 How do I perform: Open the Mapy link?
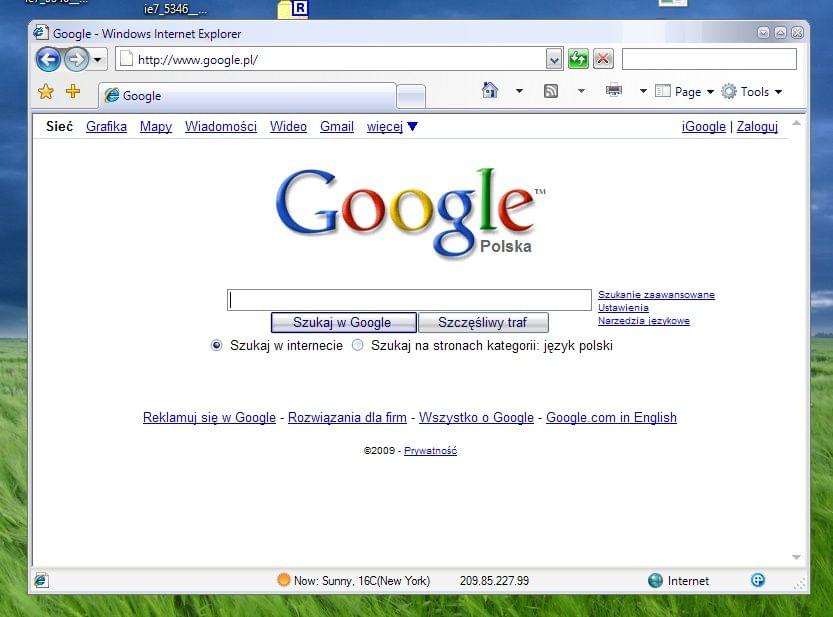tap(156, 126)
